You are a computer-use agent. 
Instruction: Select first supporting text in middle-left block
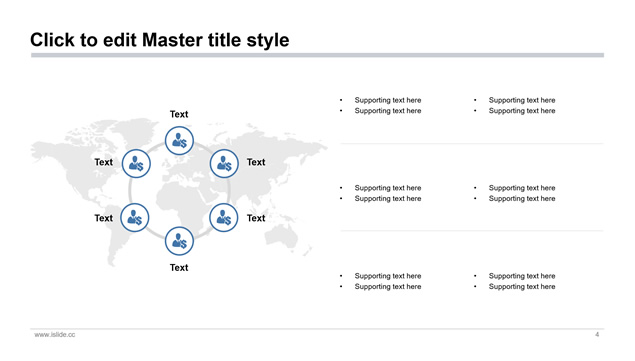tap(388, 188)
